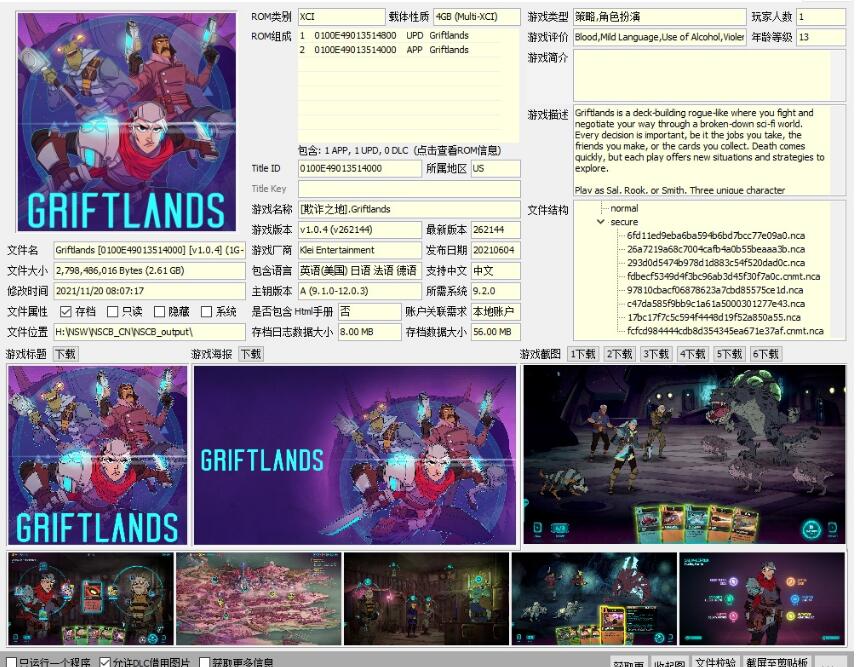The width and height of the screenshot is (858, 667).
Task: Select c47da585f9bb9c1a61a5000301277e43.nca file
Action: pos(716,304)
